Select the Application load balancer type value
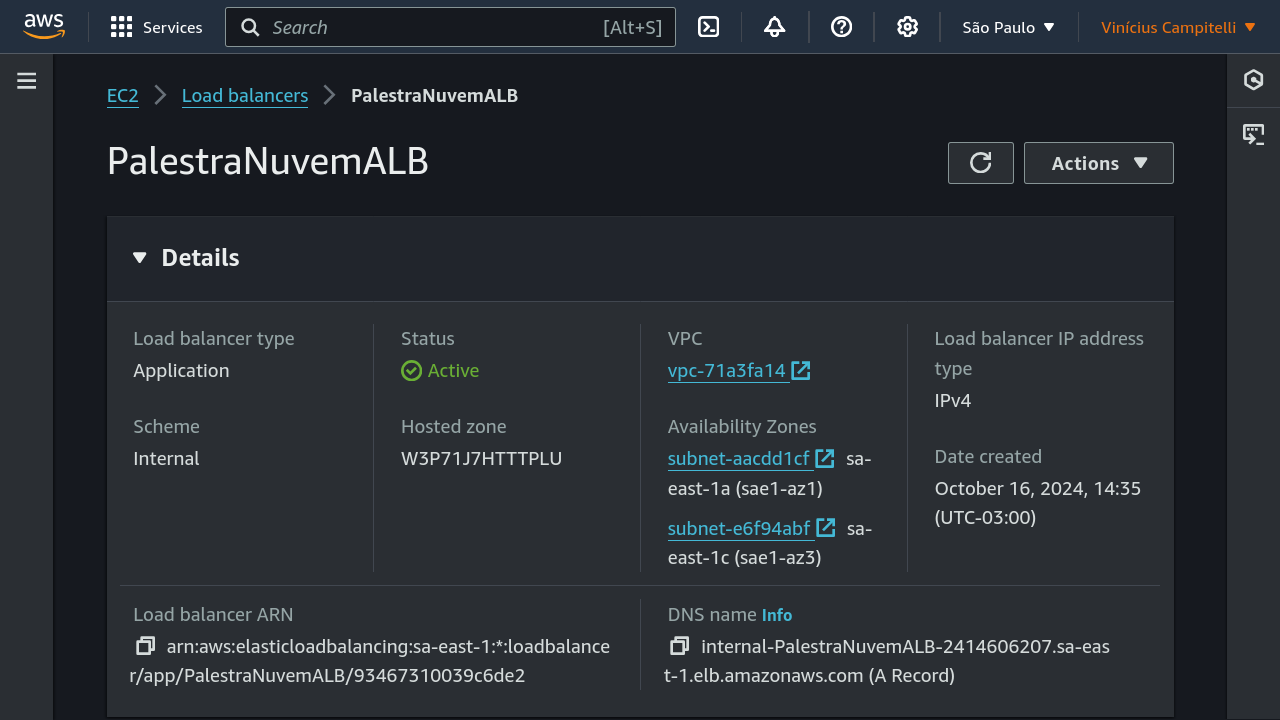Viewport: 1280px width, 720px height. (x=181, y=370)
